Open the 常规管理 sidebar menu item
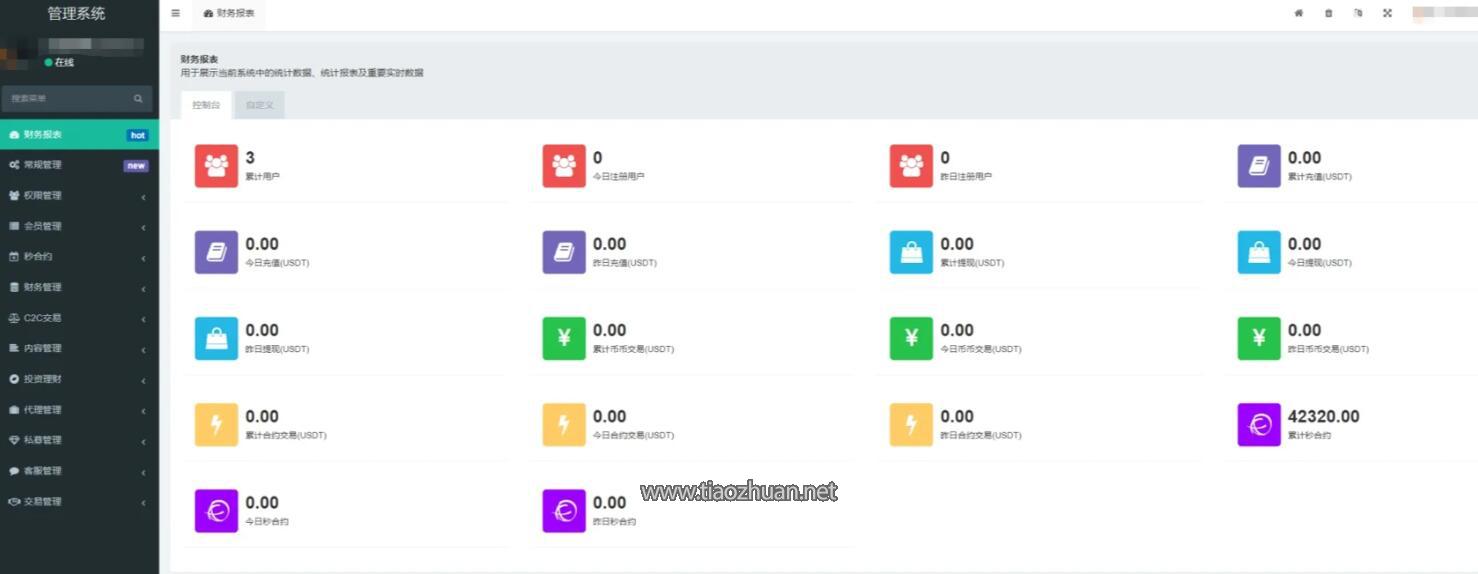The image size is (1478, 574). [x=79, y=165]
